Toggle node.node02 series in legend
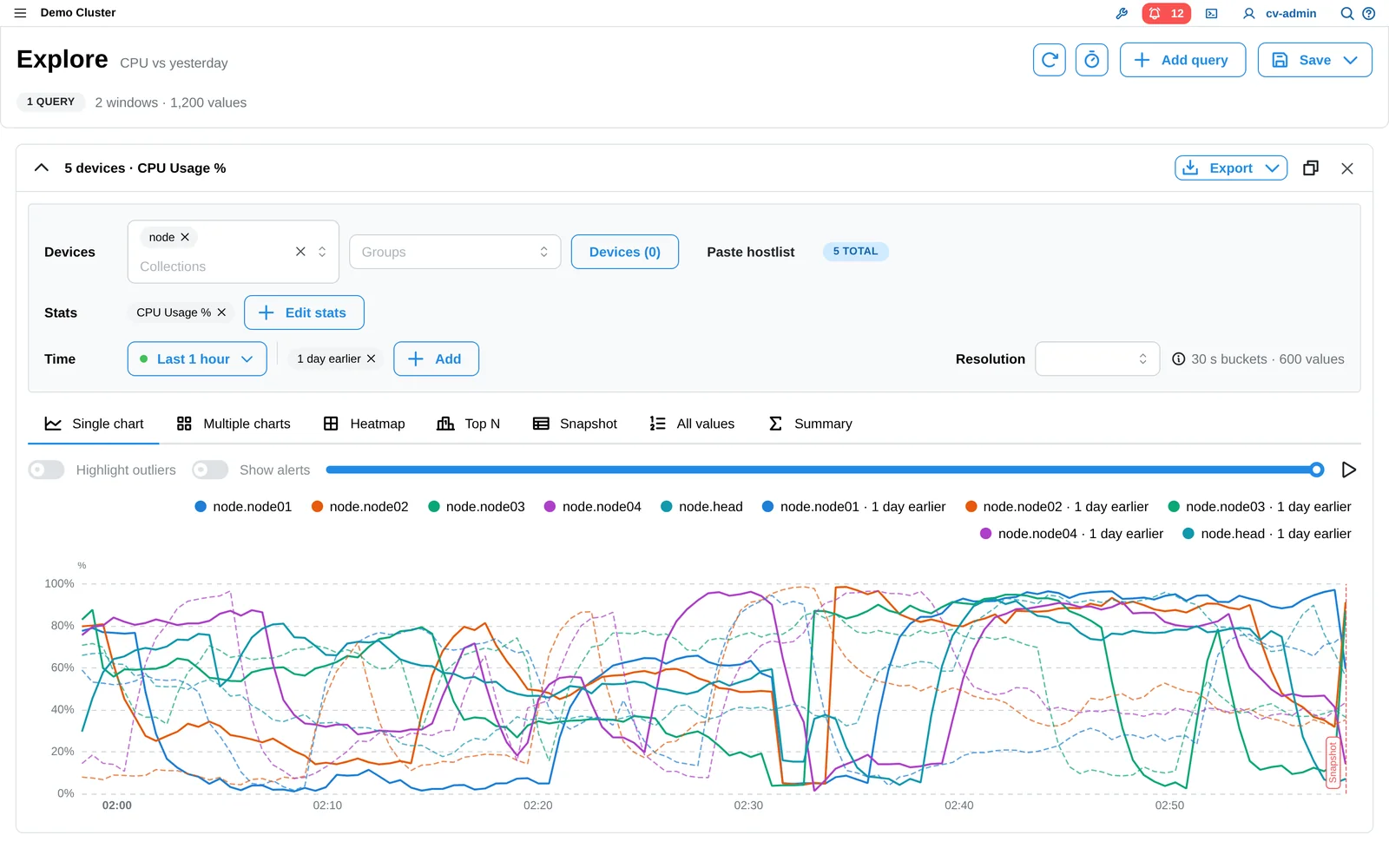This screenshot has width=1389, height=868. (359, 507)
